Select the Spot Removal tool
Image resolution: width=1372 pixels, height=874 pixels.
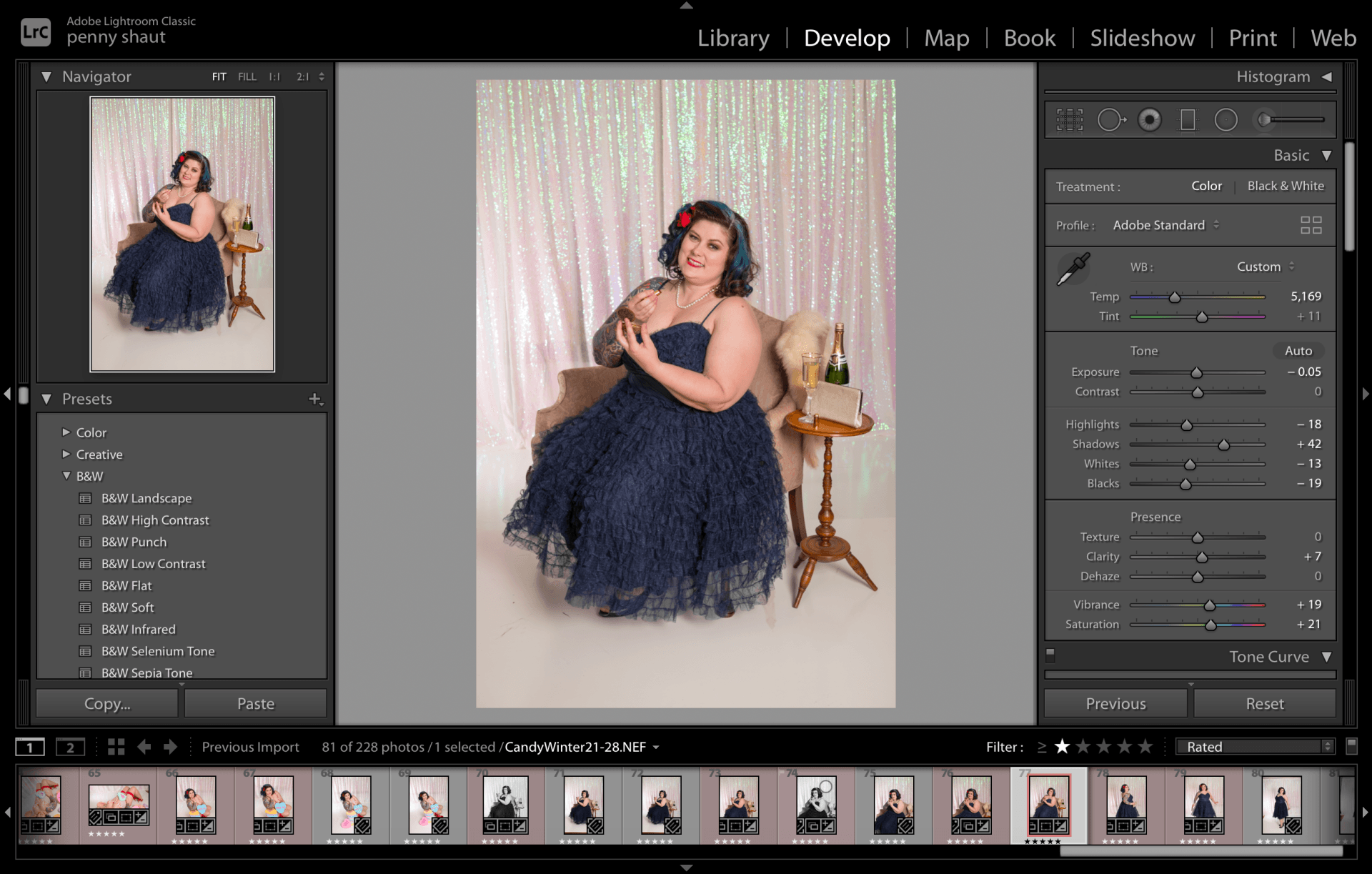[1111, 120]
